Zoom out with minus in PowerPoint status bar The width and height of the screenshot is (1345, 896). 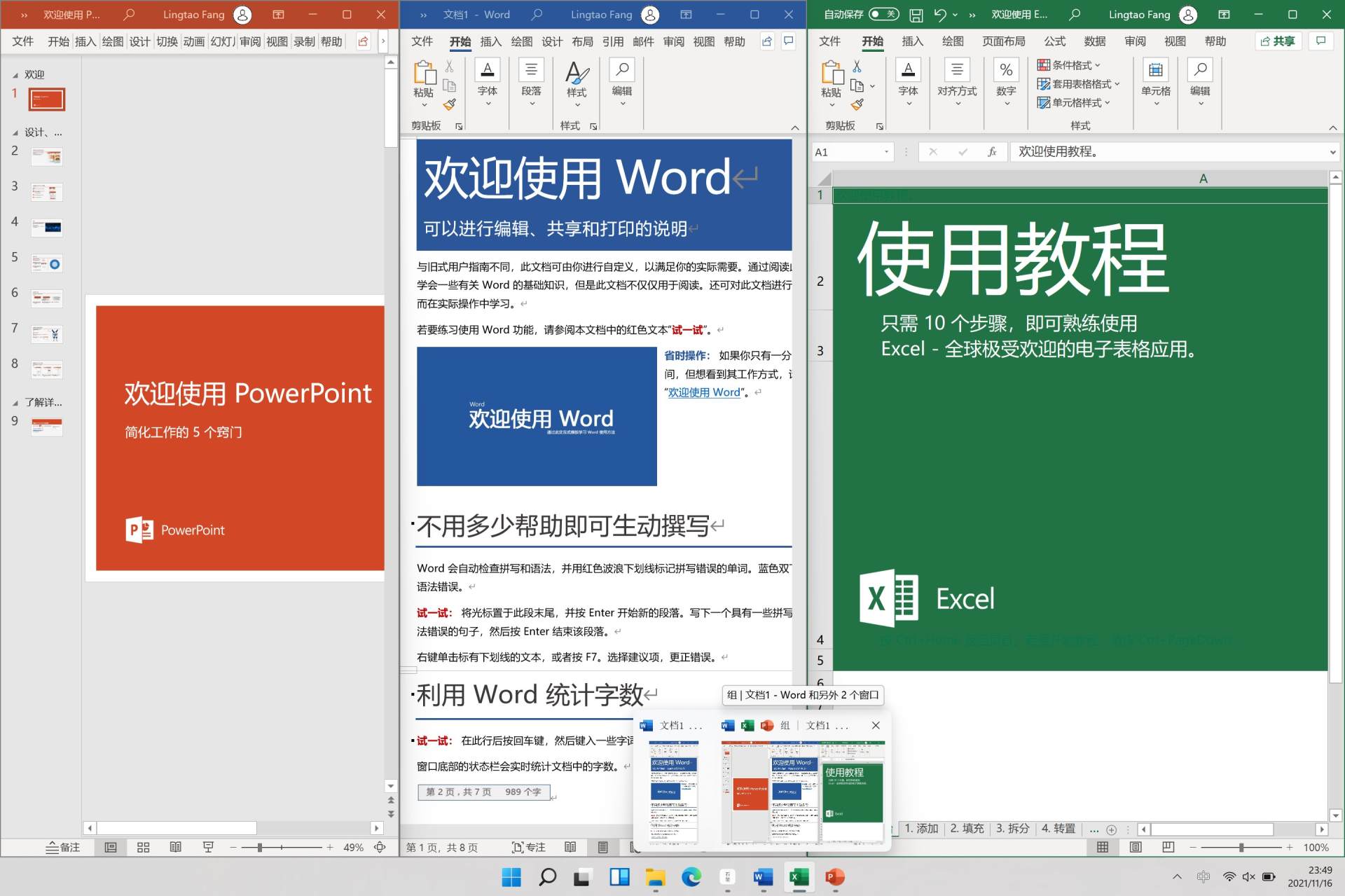[x=233, y=847]
